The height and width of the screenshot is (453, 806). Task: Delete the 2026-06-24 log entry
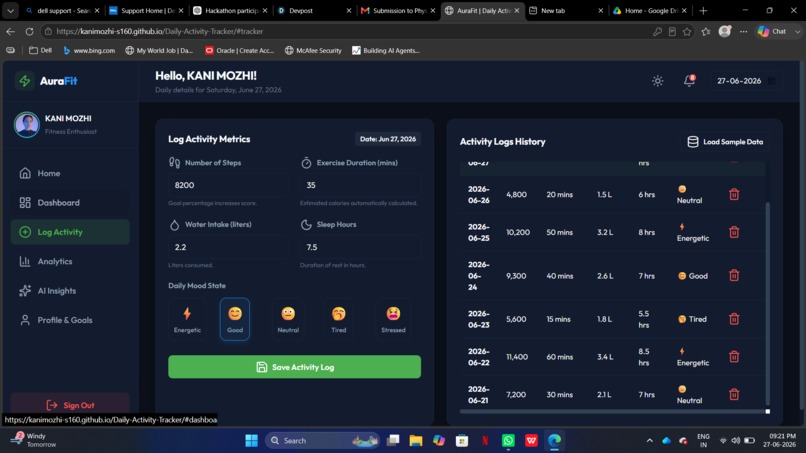pyautogui.click(x=734, y=276)
